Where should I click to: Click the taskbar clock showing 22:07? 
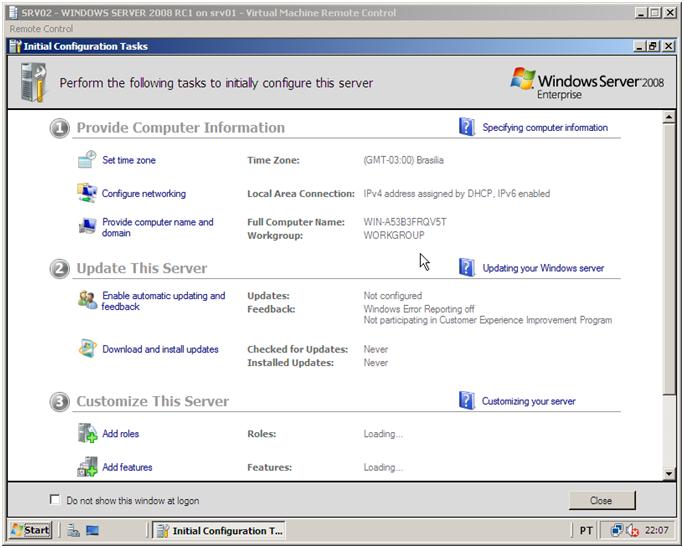tap(657, 531)
